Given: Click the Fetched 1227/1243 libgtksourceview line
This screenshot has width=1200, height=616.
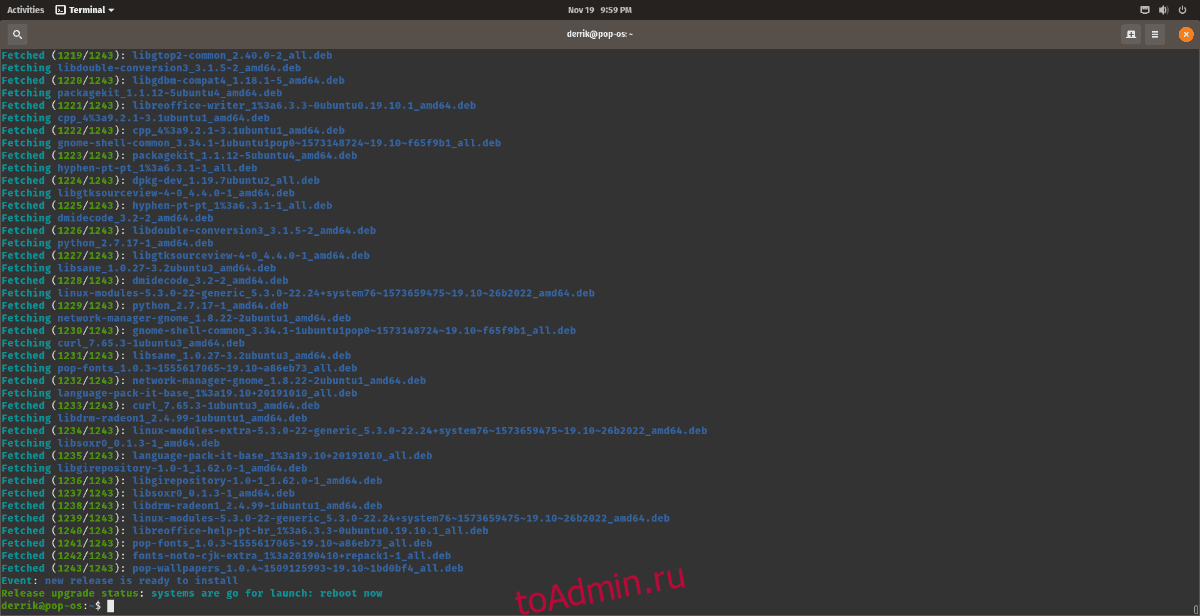Looking at the screenshot, I should [185, 255].
